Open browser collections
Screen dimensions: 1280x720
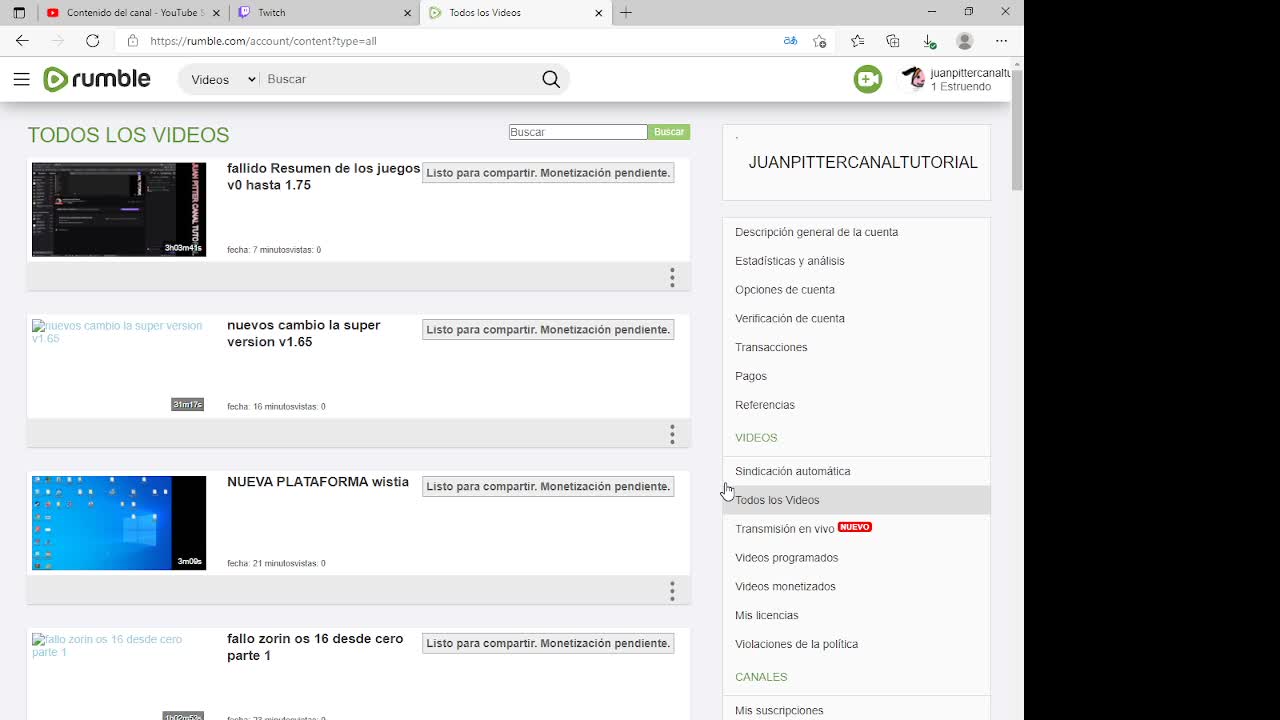pyautogui.click(x=893, y=41)
